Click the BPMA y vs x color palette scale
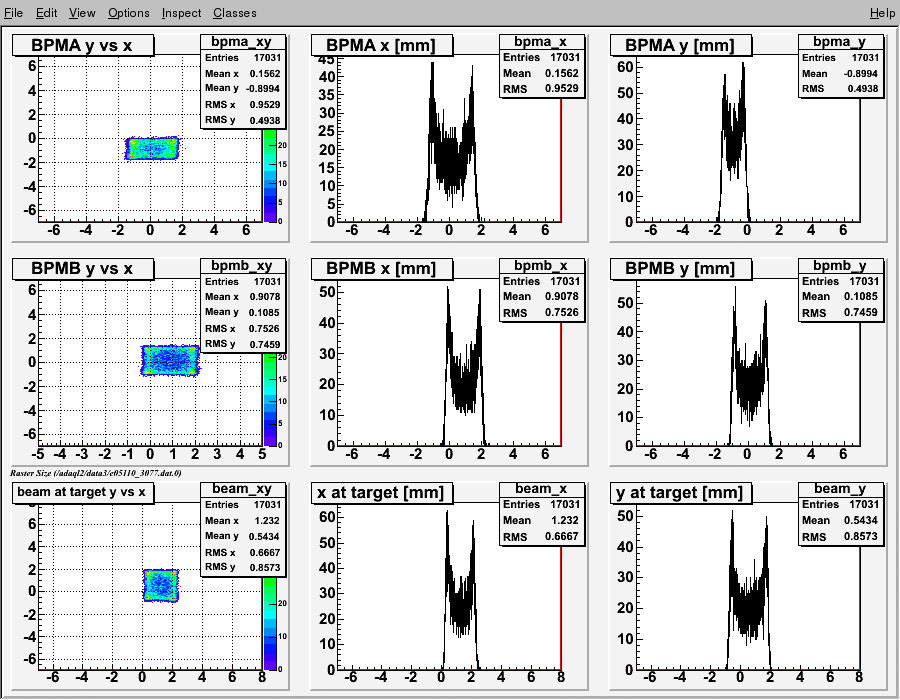900x700 pixels. pyautogui.click(x=270, y=176)
